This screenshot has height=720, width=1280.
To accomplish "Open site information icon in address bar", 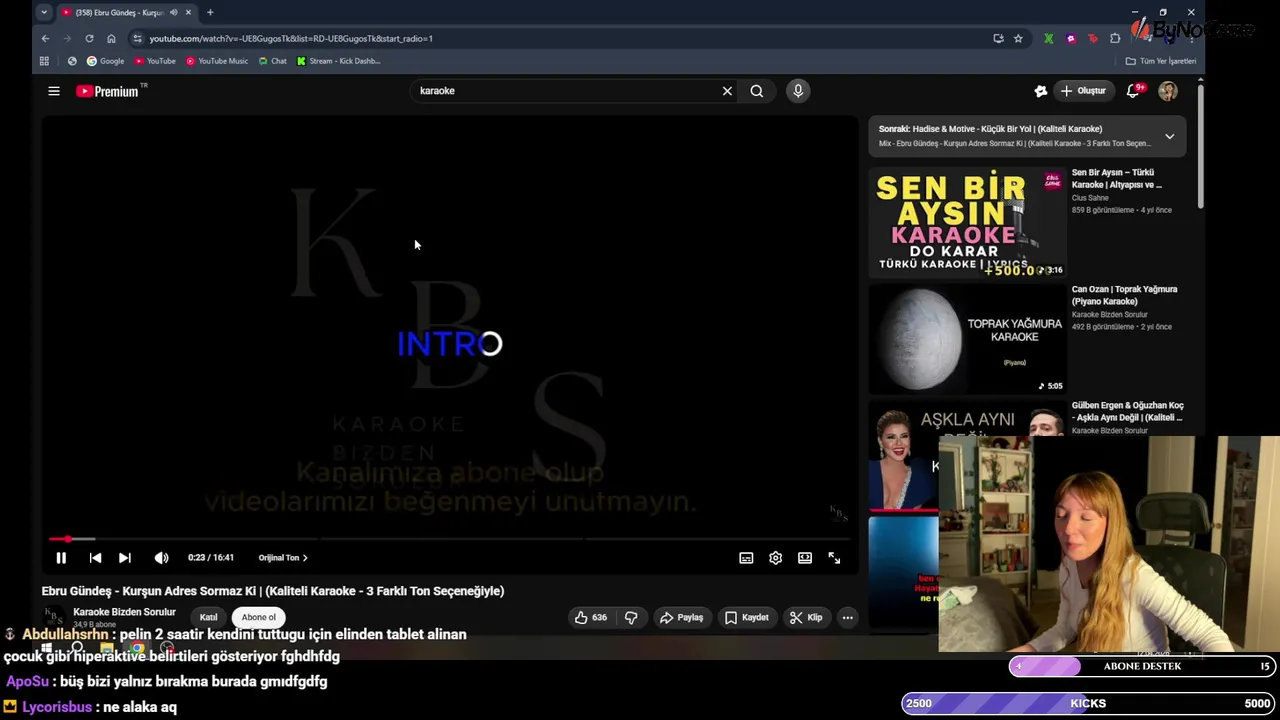I will [137, 38].
